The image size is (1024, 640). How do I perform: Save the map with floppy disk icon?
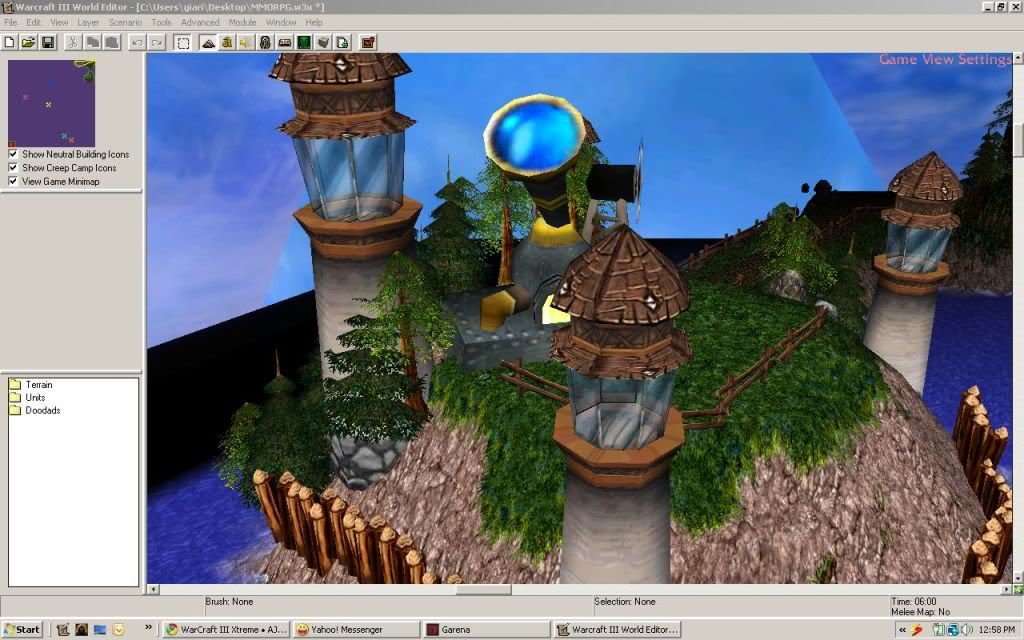[48, 42]
